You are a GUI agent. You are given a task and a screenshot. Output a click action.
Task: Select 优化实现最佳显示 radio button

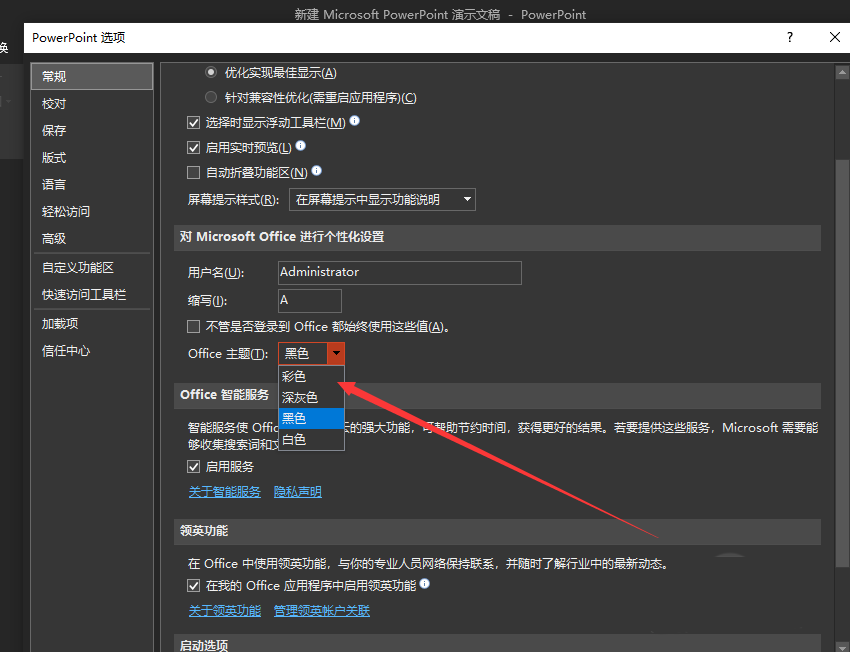(211, 72)
